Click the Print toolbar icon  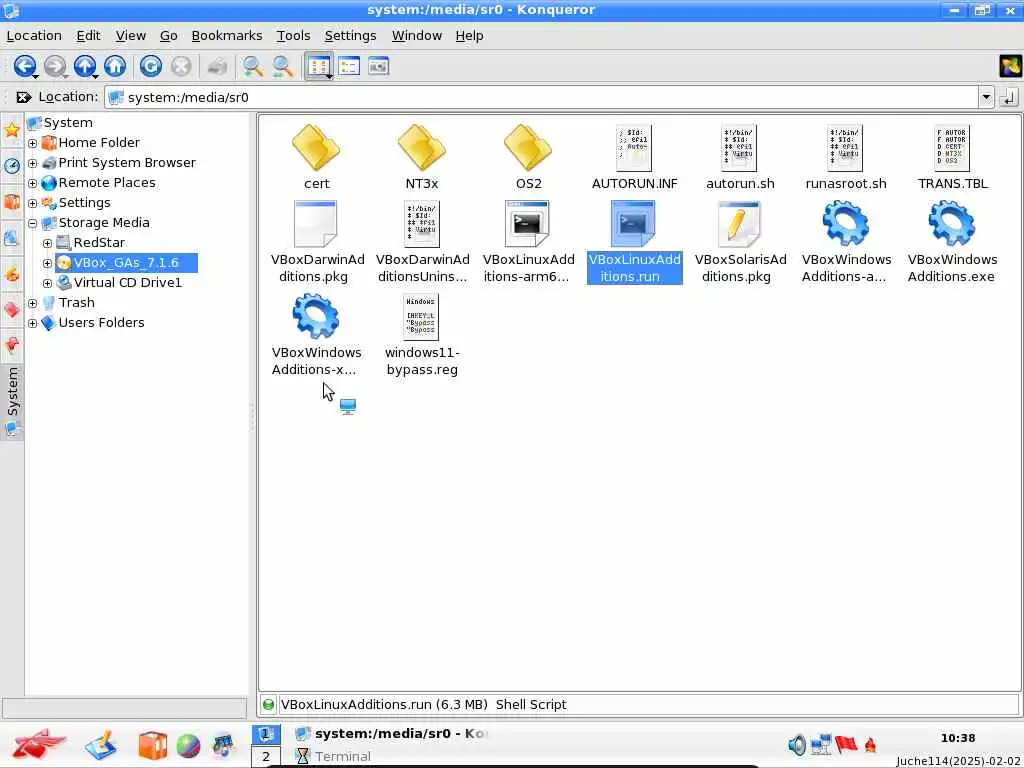coord(217,66)
